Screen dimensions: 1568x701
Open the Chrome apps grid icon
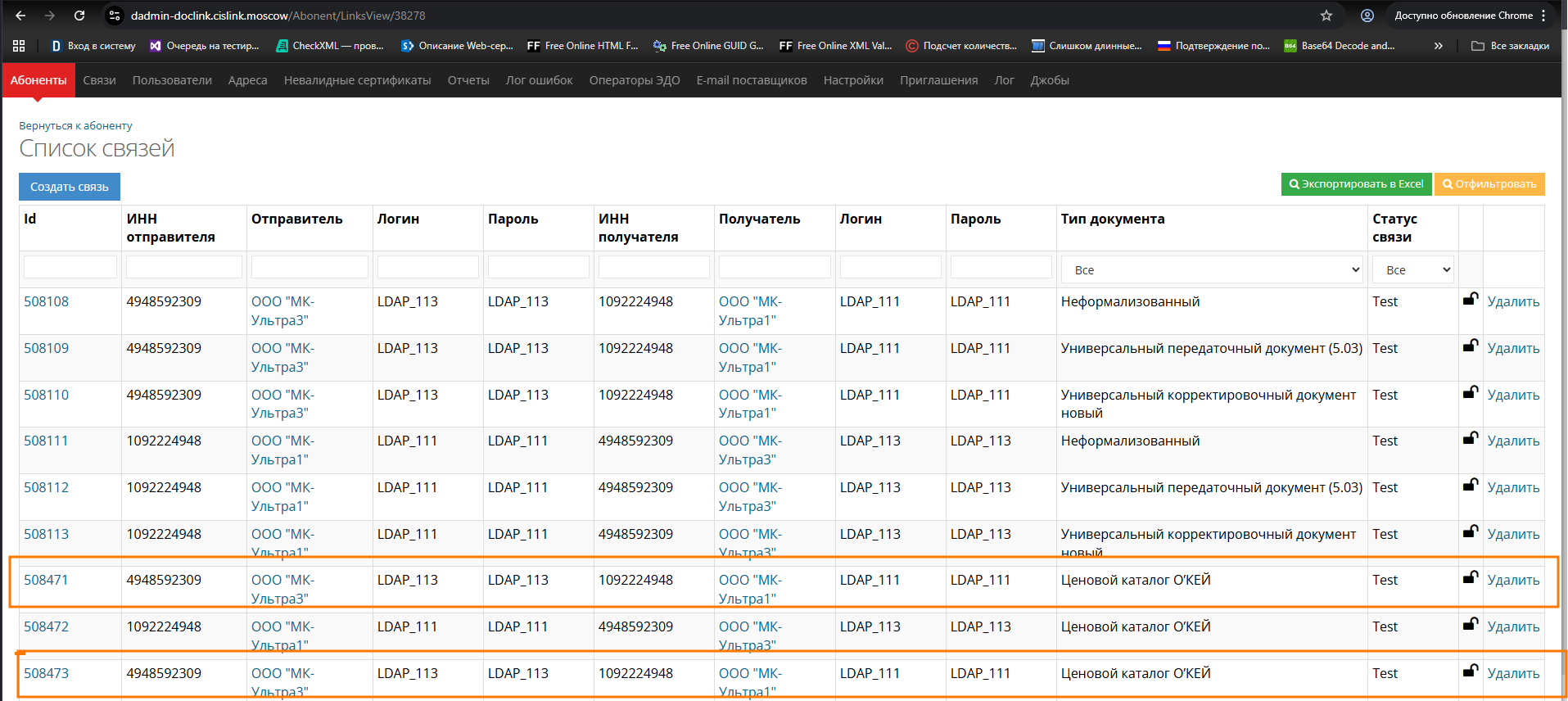pyautogui.click(x=19, y=46)
